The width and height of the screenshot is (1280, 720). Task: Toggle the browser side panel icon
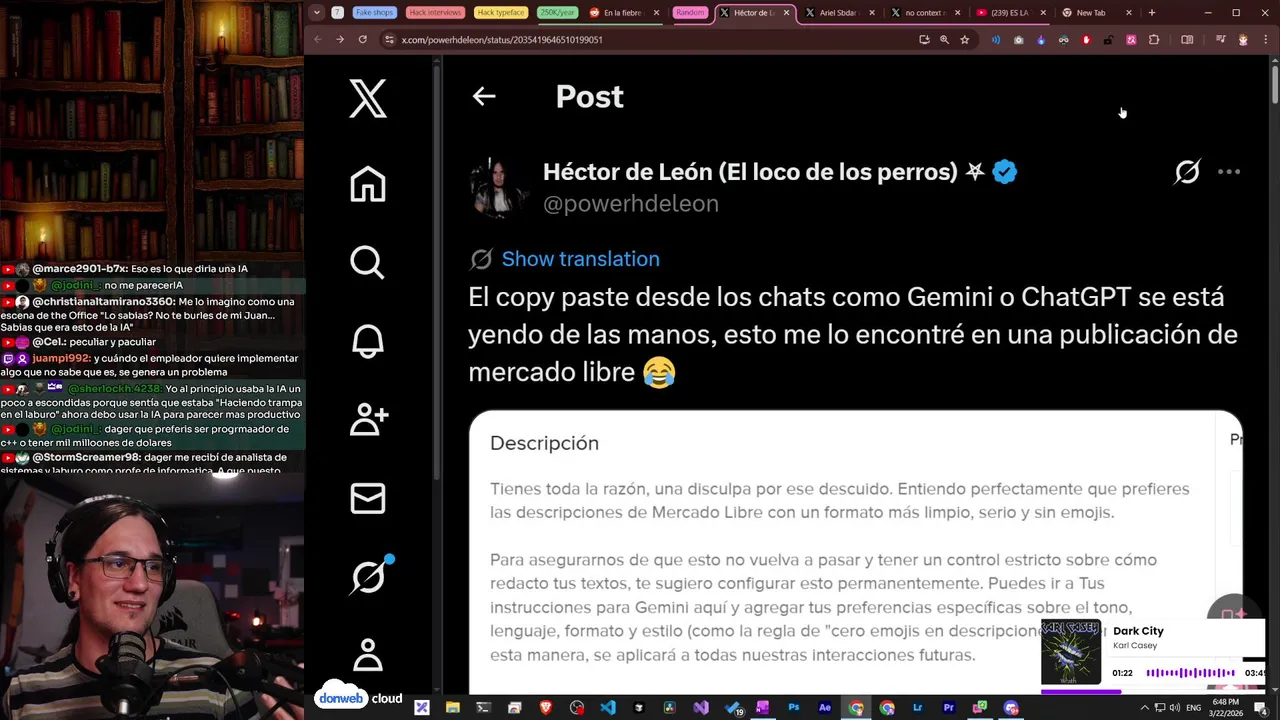pos(1187,40)
